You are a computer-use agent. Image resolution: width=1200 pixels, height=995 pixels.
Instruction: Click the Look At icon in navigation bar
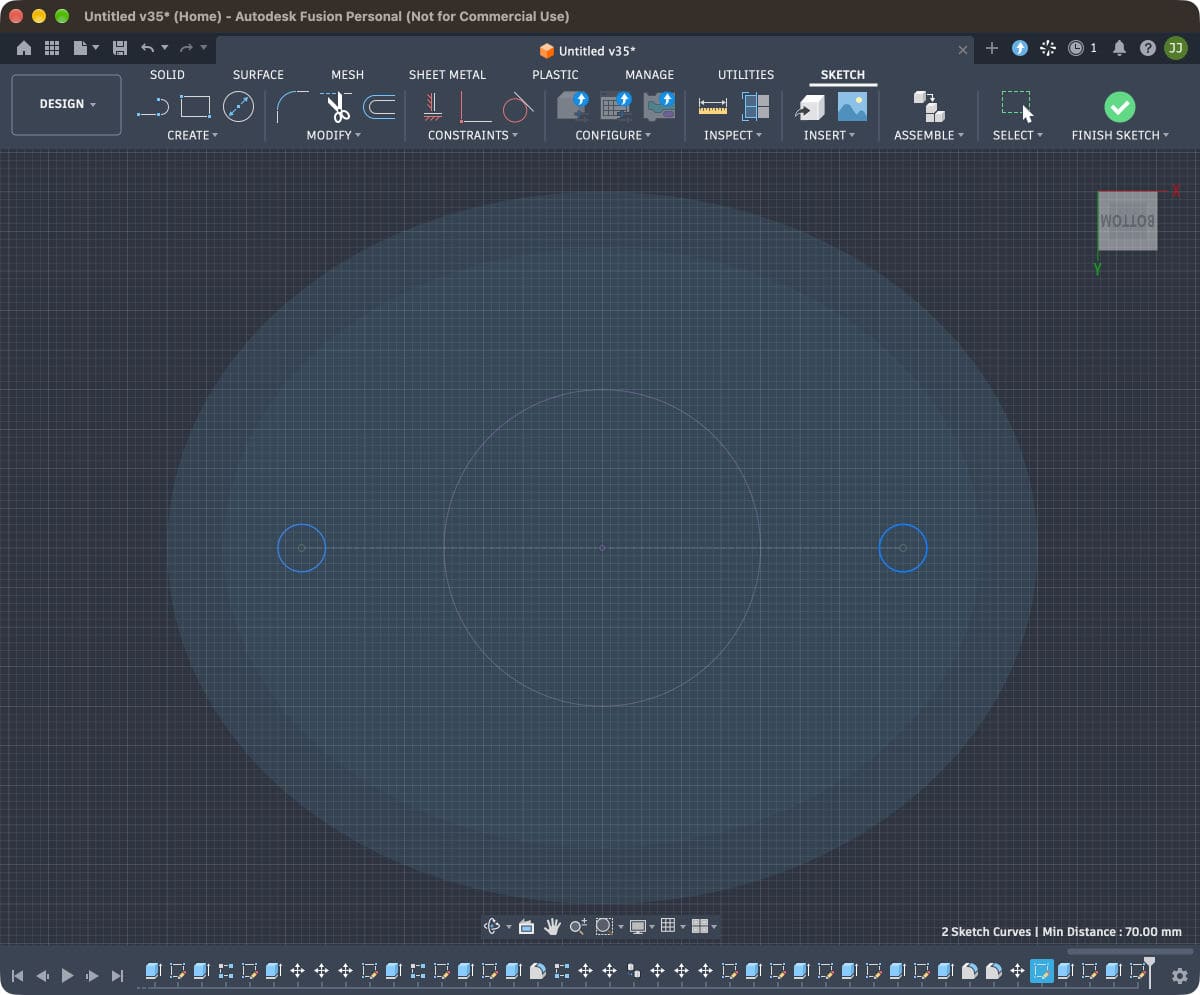tap(526, 927)
